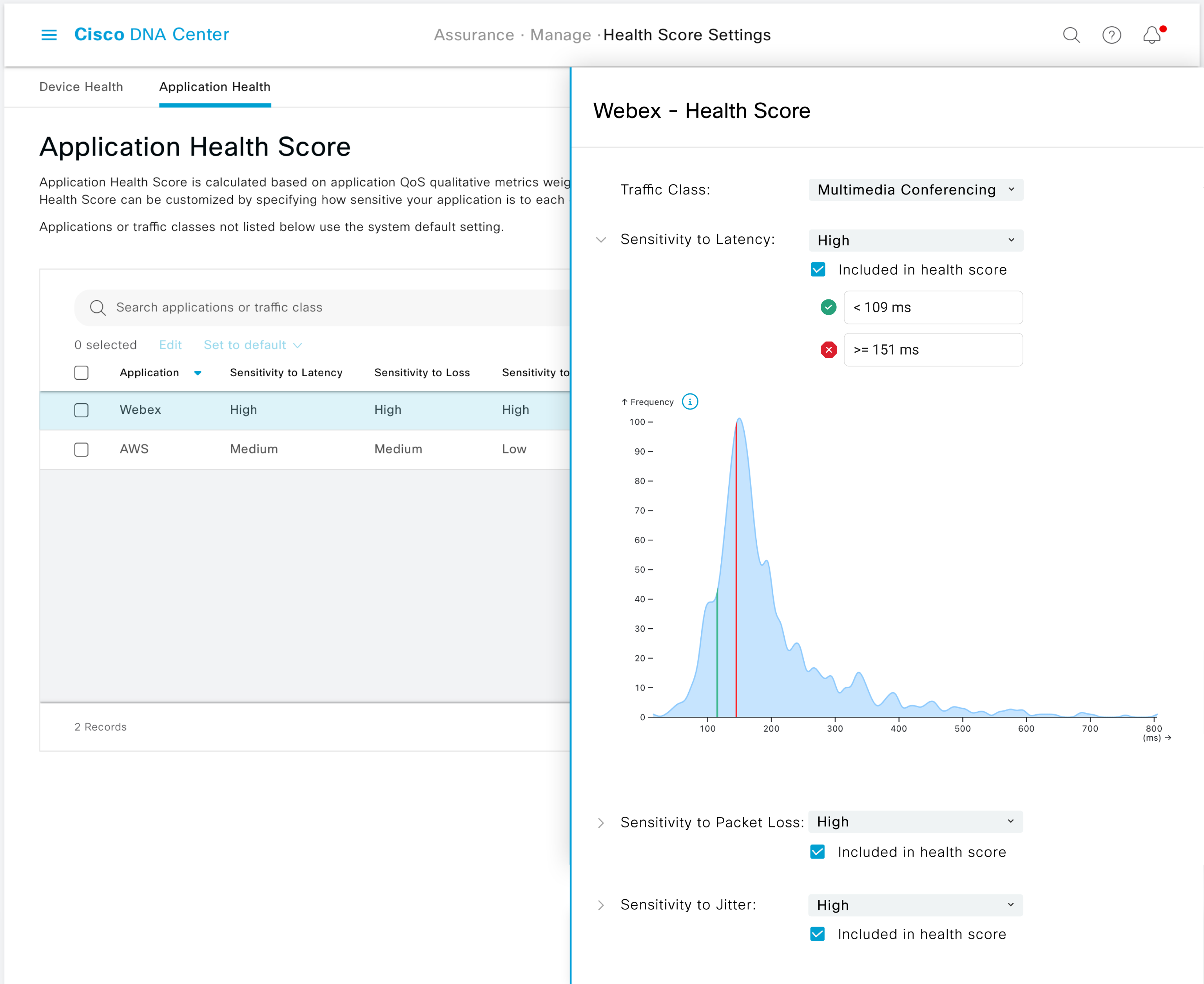Open Sensitivity to Packet Loss dropdown

[916, 822]
